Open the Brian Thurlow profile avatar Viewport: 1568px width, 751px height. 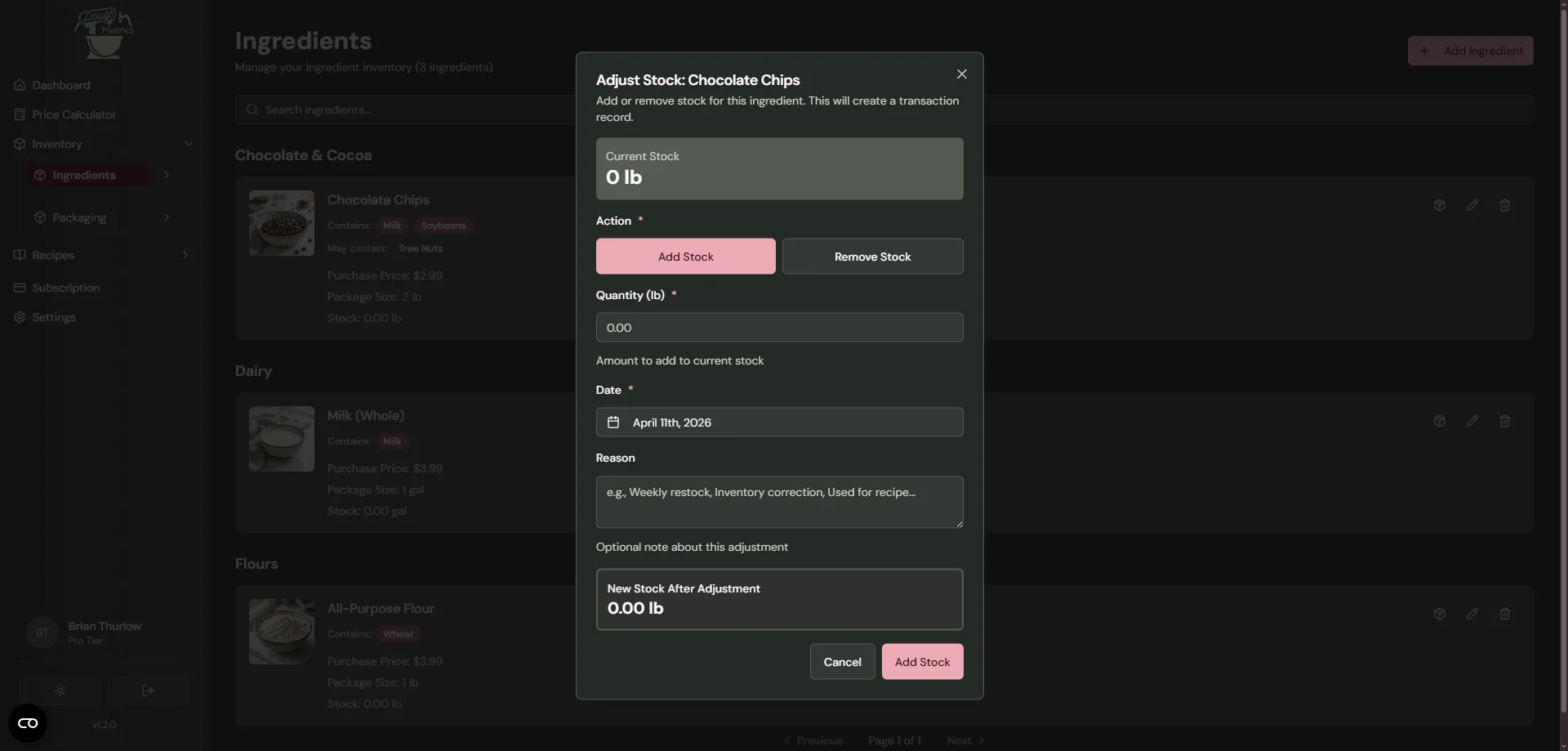pyautogui.click(x=42, y=633)
